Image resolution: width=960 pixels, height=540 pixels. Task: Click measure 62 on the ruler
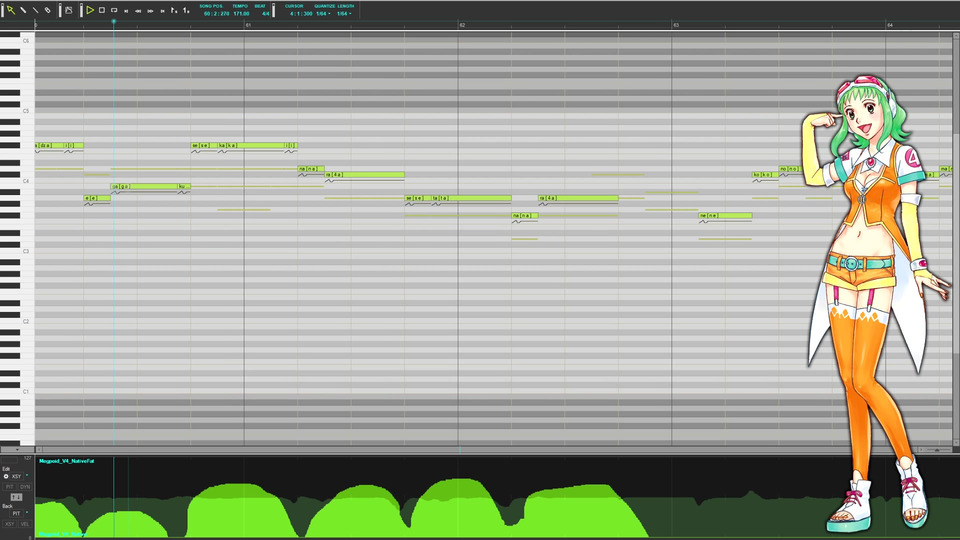[462, 25]
